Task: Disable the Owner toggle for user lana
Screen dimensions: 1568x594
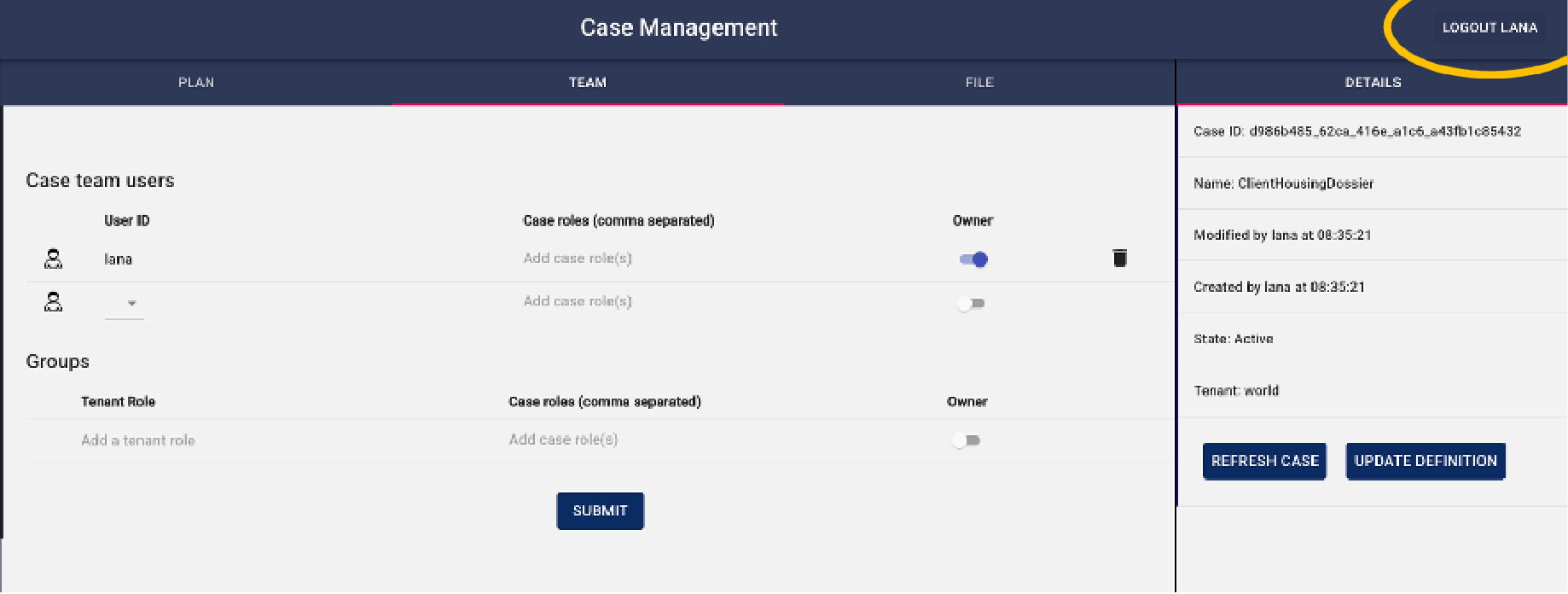Action: pyautogui.click(x=973, y=259)
